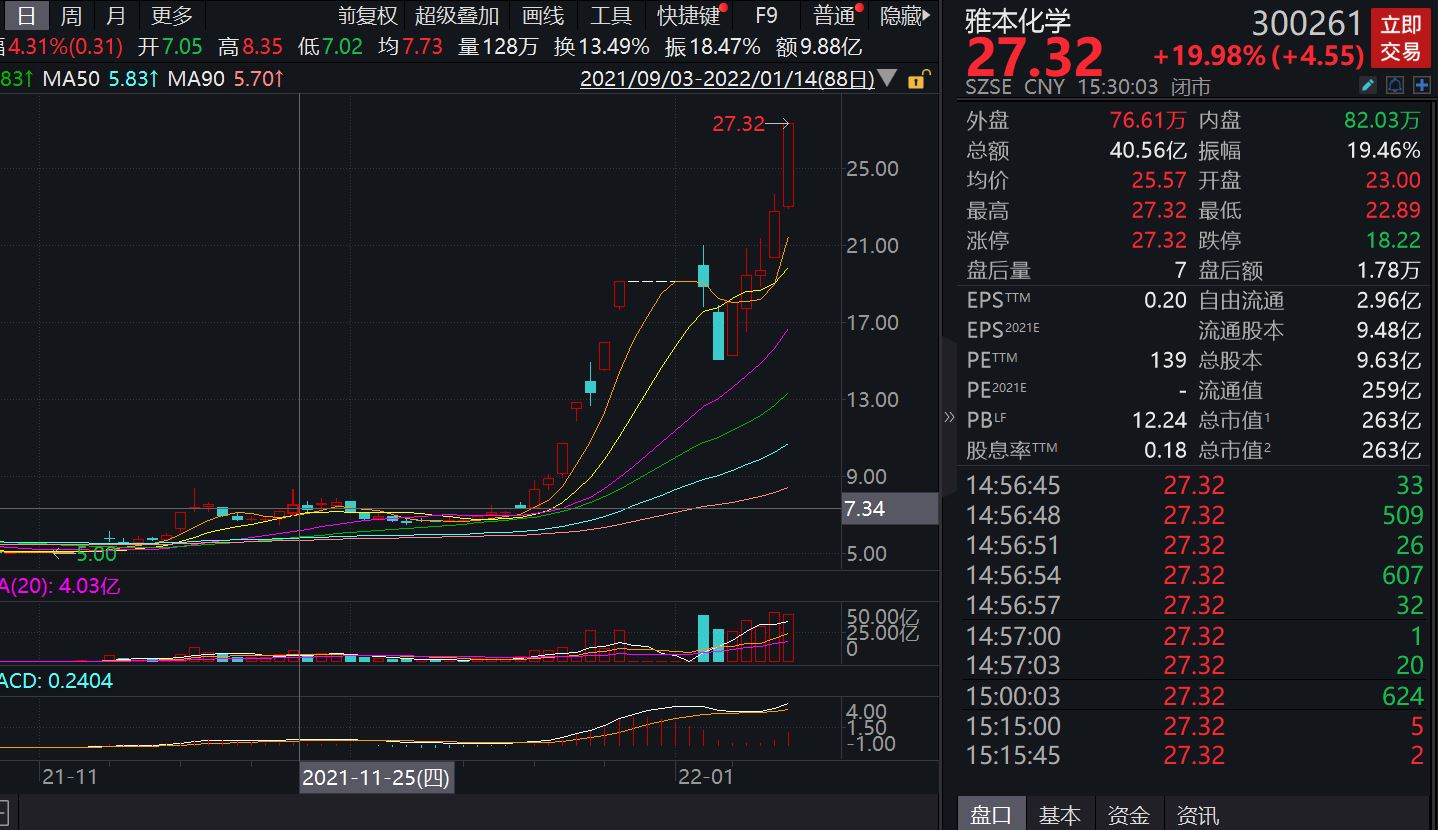Click the date range 2021/09/03-2022/01/14 link
The image size is (1438, 830).
point(727,79)
